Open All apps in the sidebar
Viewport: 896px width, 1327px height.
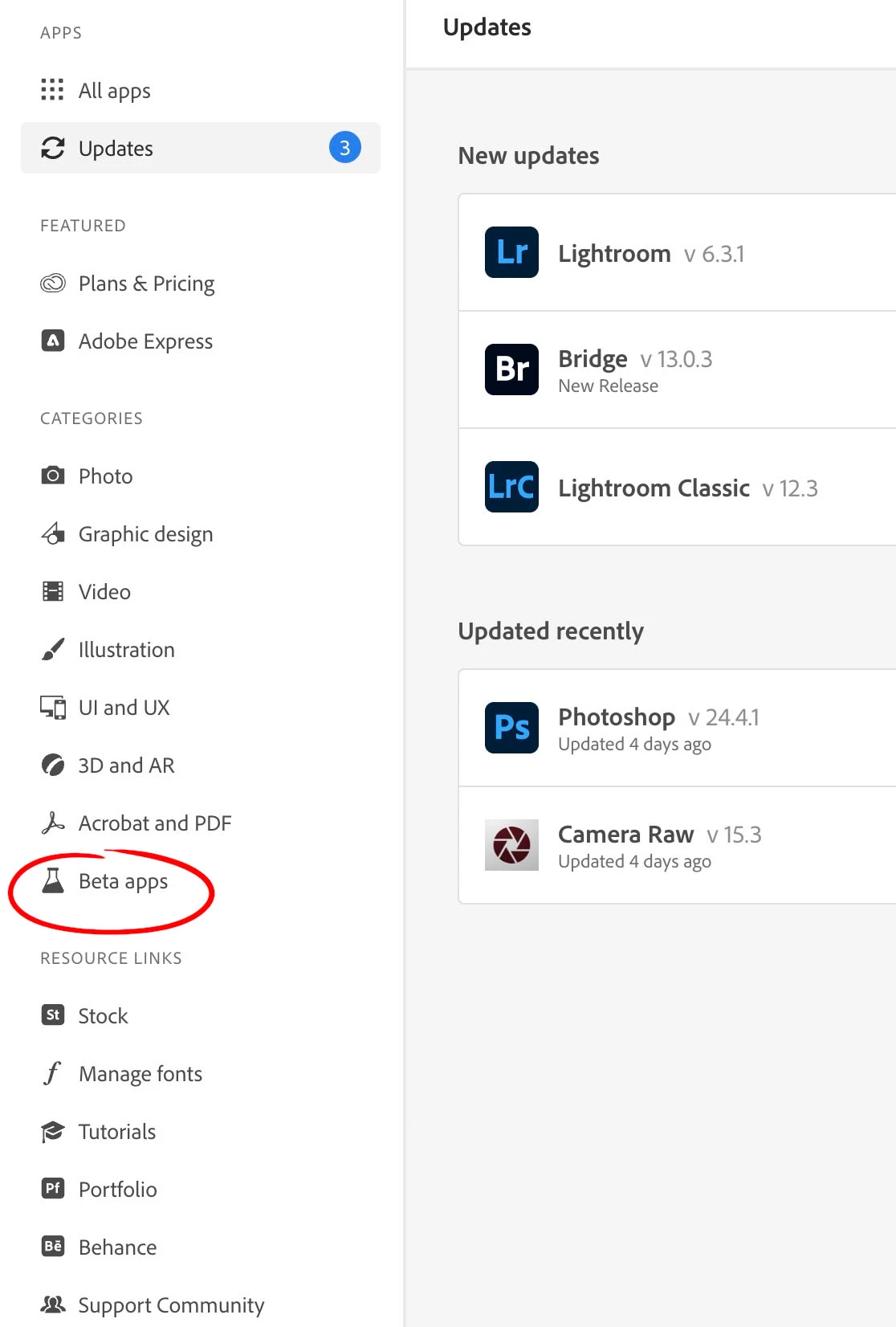(x=201, y=90)
